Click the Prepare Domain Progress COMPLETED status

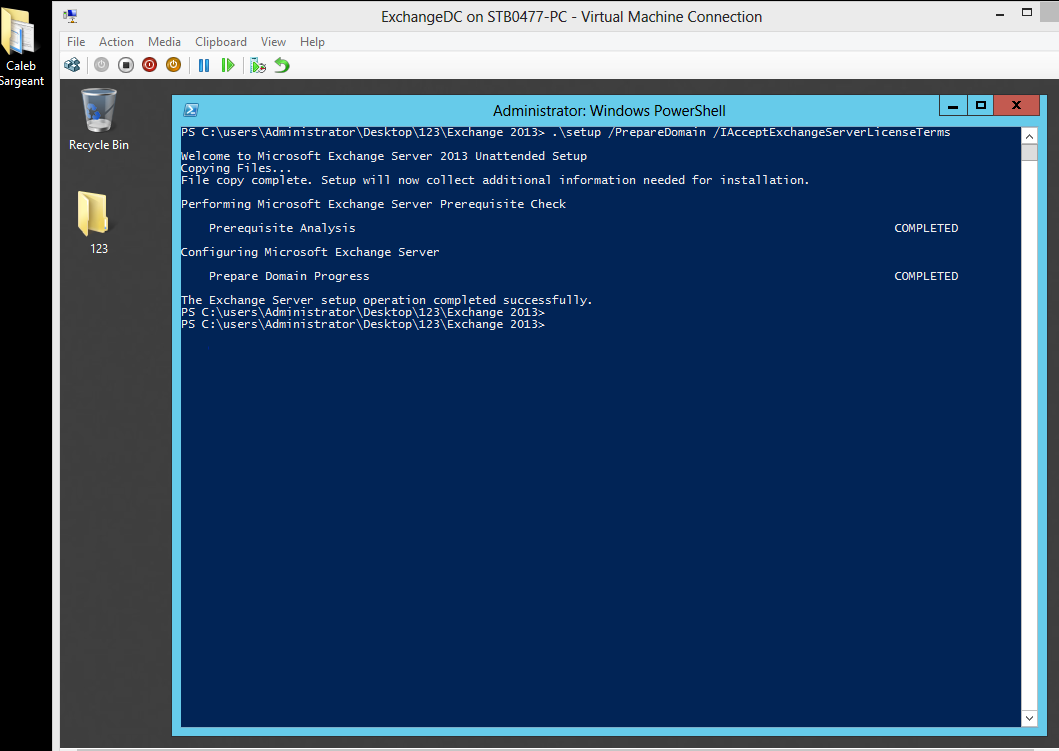[926, 276]
